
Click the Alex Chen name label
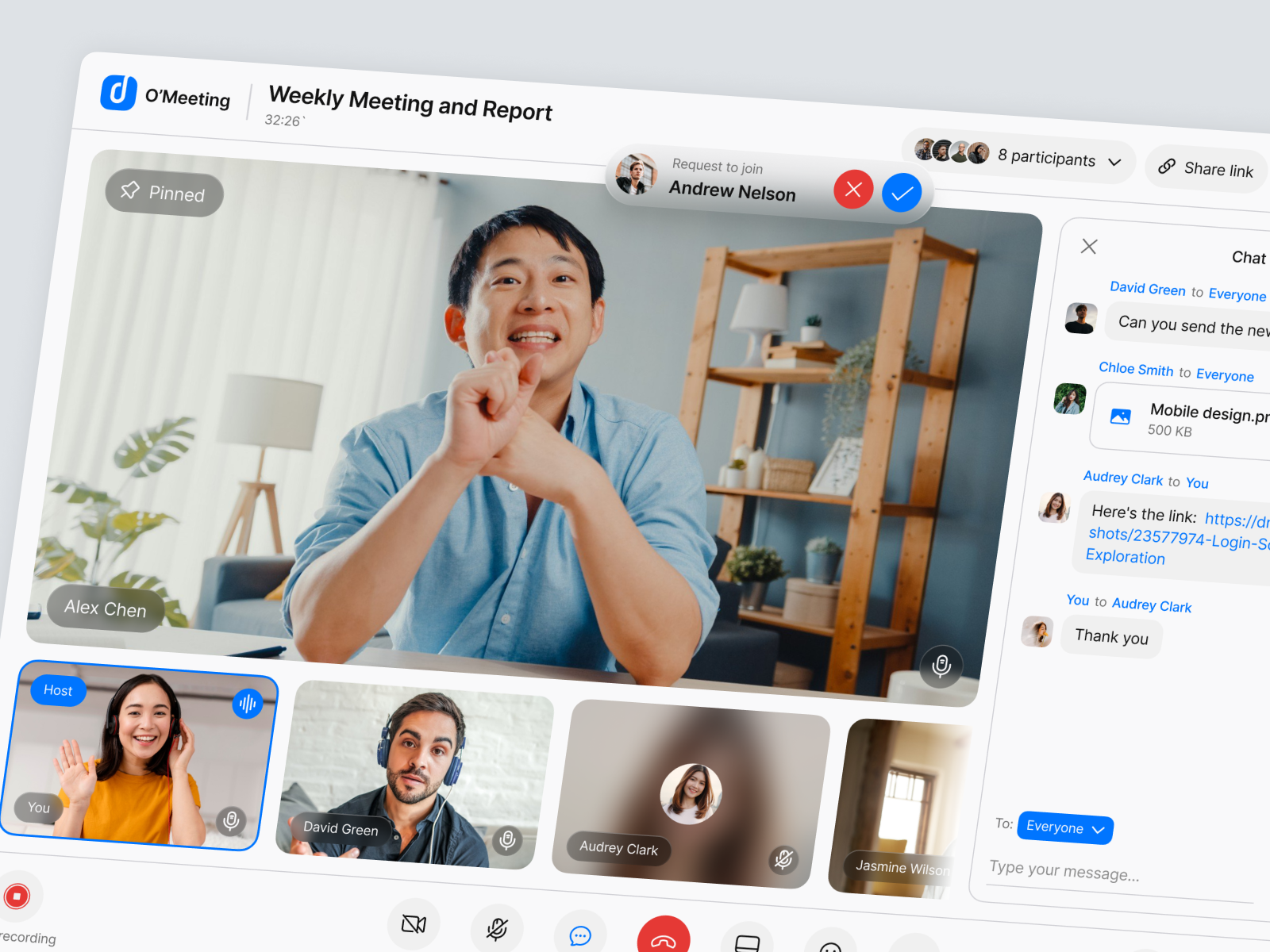click(106, 608)
